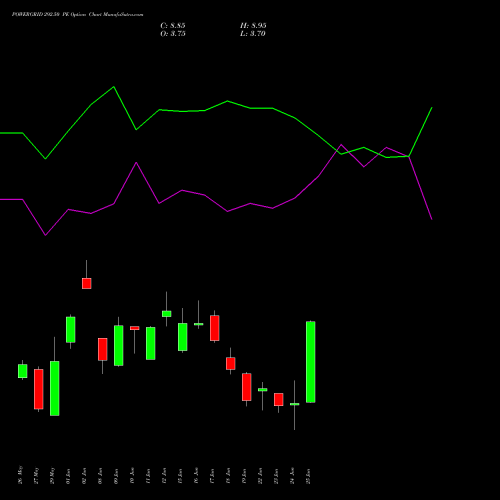Select the open value O: 3.75
500x500 pixels.
[x=173, y=34]
